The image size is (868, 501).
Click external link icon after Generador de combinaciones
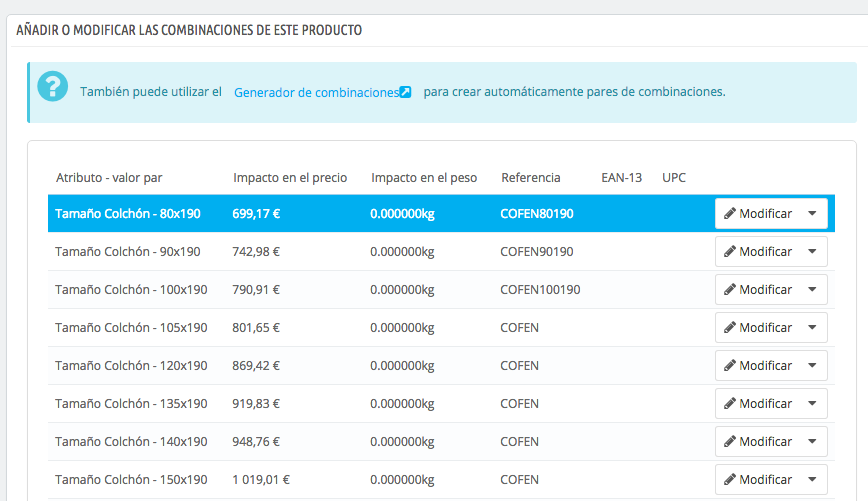pyautogui.click(x=405, y=92)
